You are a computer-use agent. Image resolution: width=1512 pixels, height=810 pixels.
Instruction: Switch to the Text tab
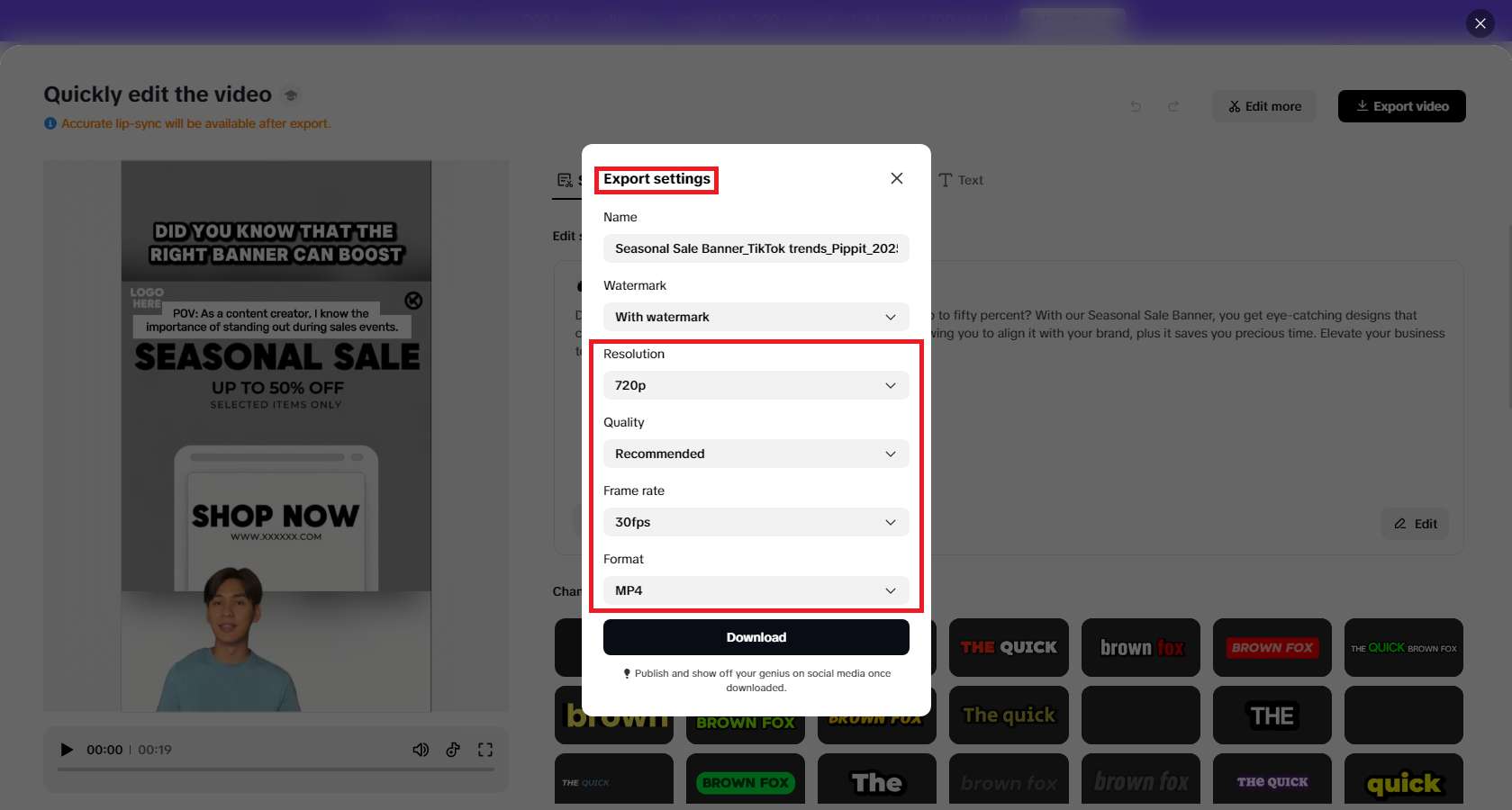pyautogui.click(x=962, y=180)
